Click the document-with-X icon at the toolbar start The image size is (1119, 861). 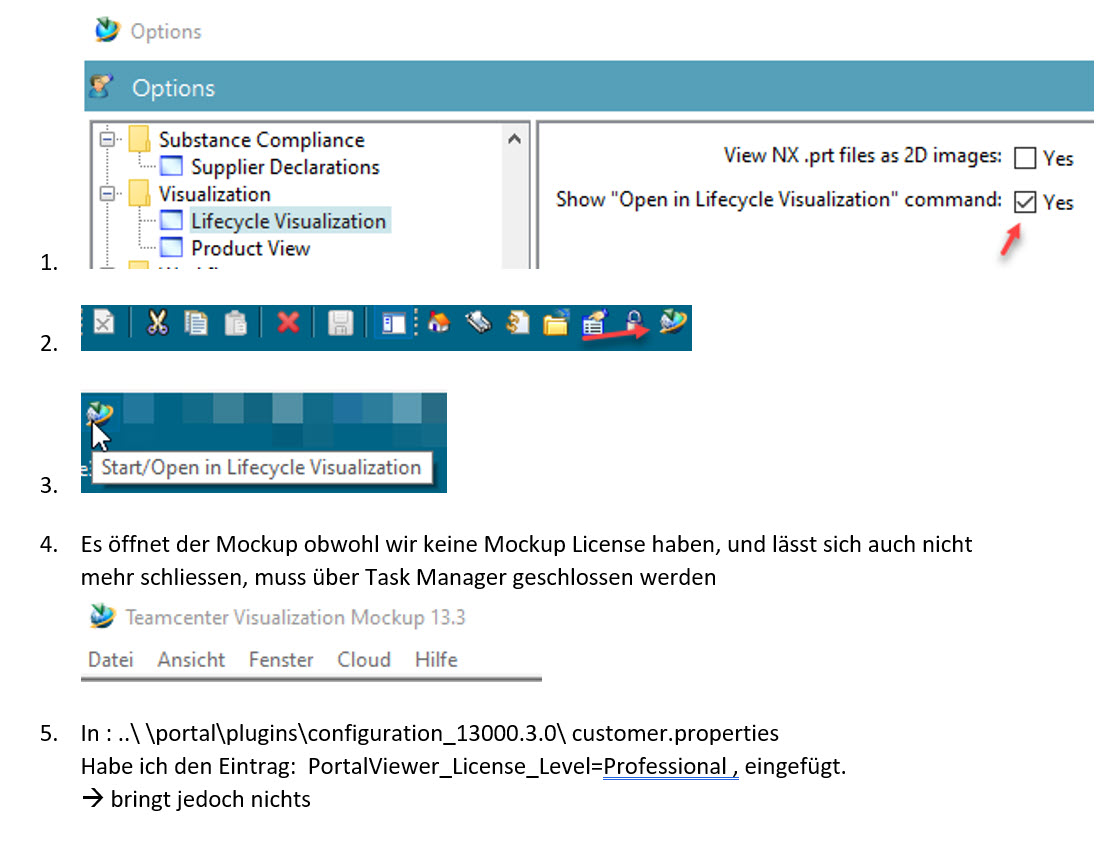[x=104, y=323]
